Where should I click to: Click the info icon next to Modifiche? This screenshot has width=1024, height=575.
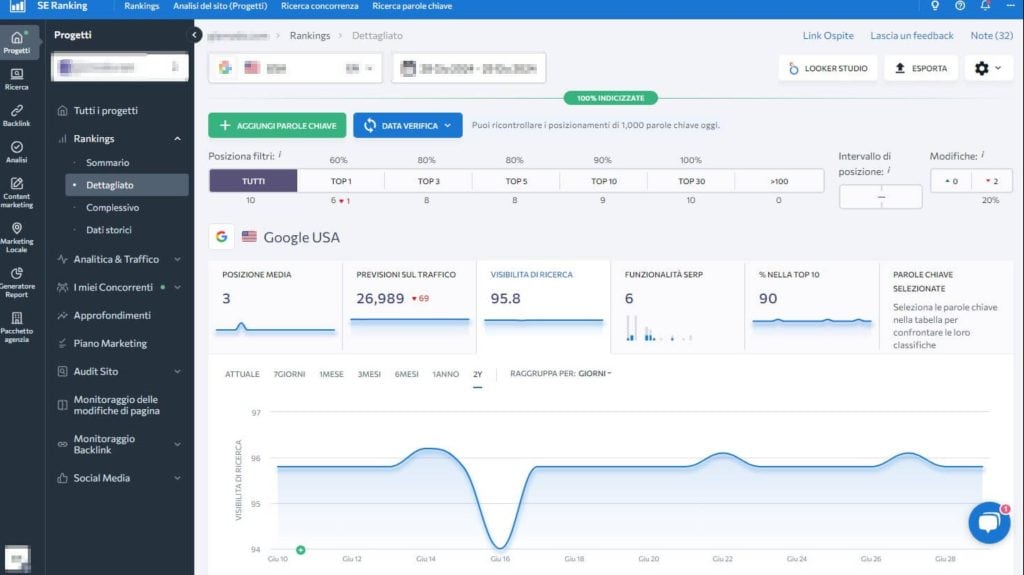click(x=983, y=154)
